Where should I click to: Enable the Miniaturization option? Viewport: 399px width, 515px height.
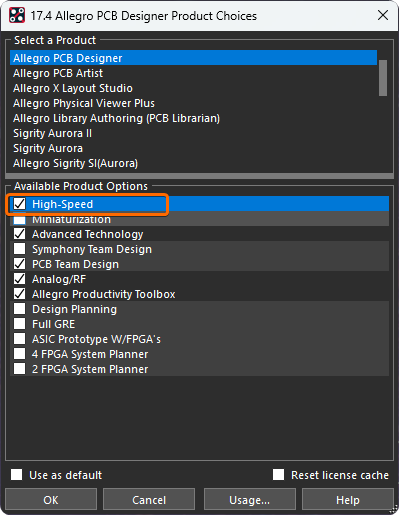click(x=20, y=219)
